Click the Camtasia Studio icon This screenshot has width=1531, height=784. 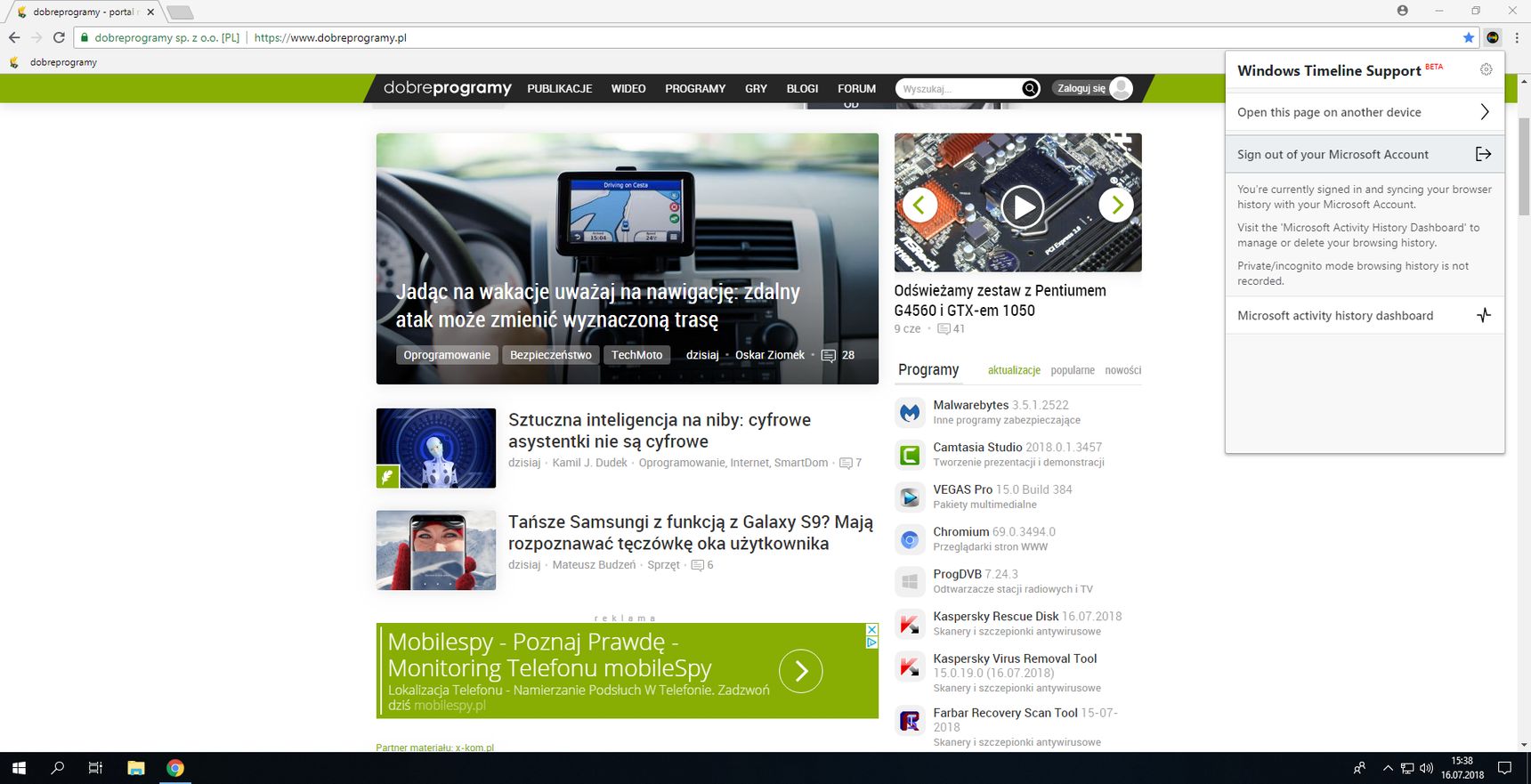click(910, 455)
